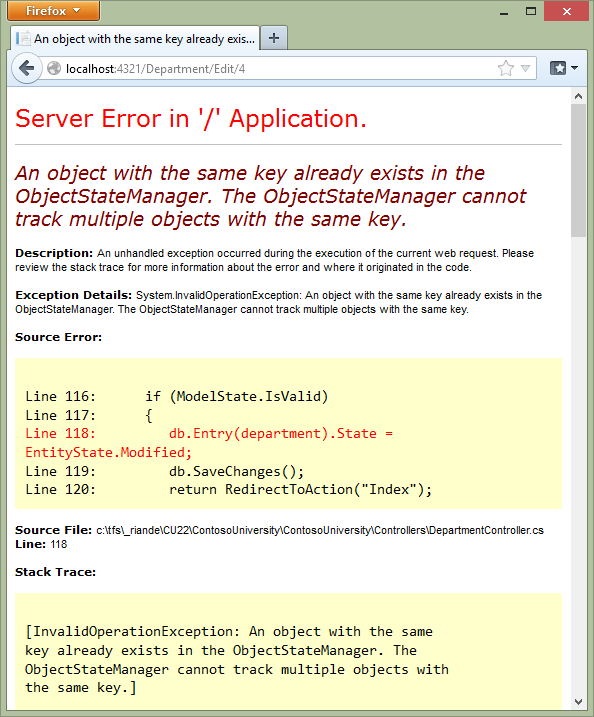This screenshot has height=717, width=594.
Task: Maximize the Firefox window
Action: point(531,11)
